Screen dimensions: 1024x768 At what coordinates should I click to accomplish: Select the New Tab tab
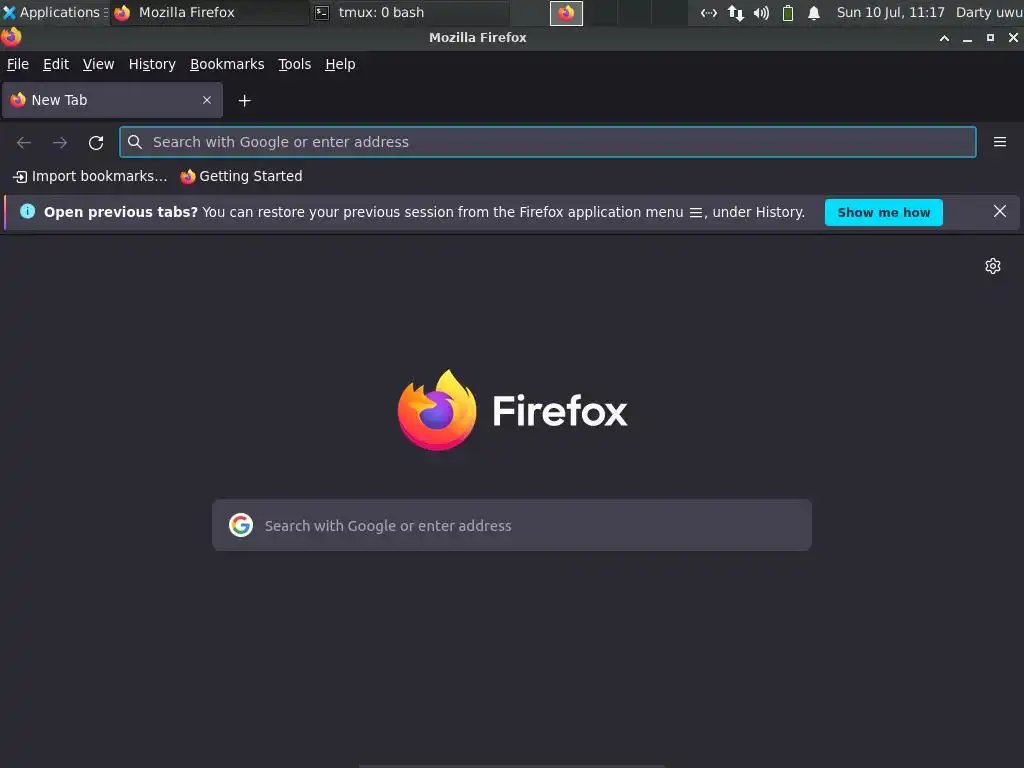coord(112,100)
